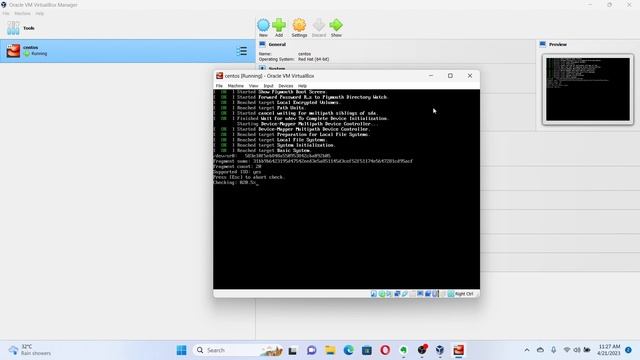Open the weather widget showing 32°C

tap(30, 350)
